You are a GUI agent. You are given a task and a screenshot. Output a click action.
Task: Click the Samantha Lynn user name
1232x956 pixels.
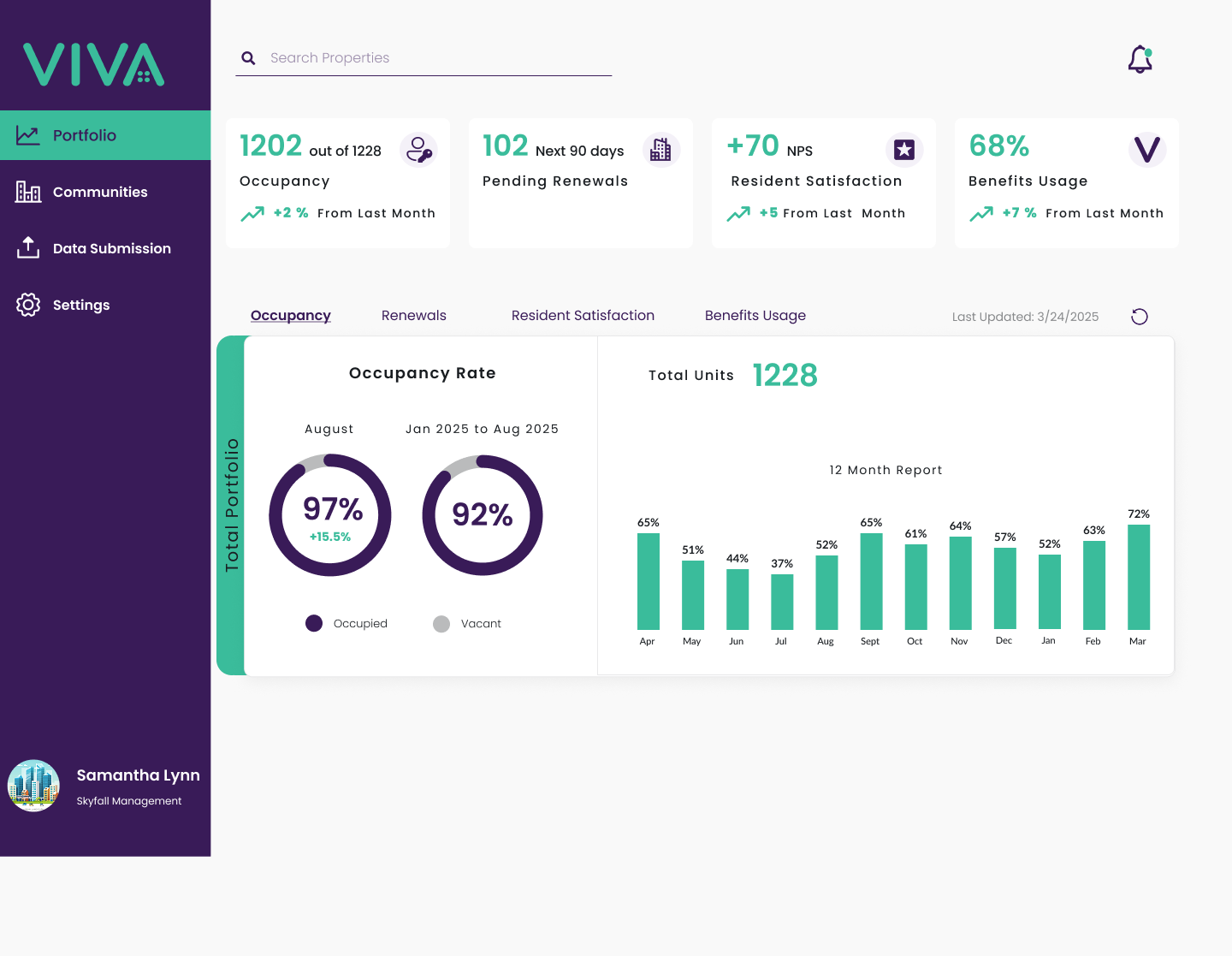[139, 775]
